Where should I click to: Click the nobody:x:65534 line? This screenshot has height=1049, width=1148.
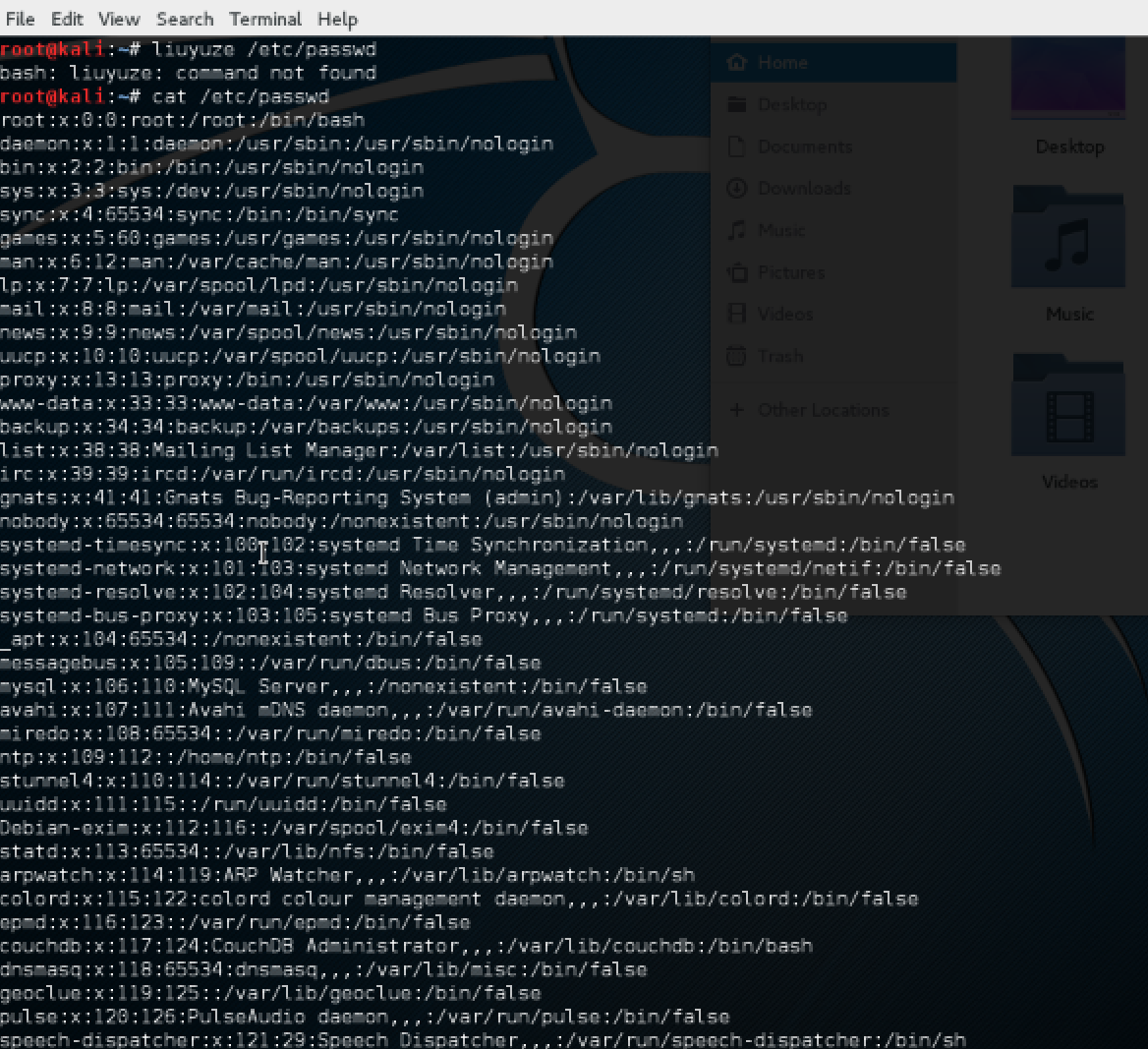342,522
